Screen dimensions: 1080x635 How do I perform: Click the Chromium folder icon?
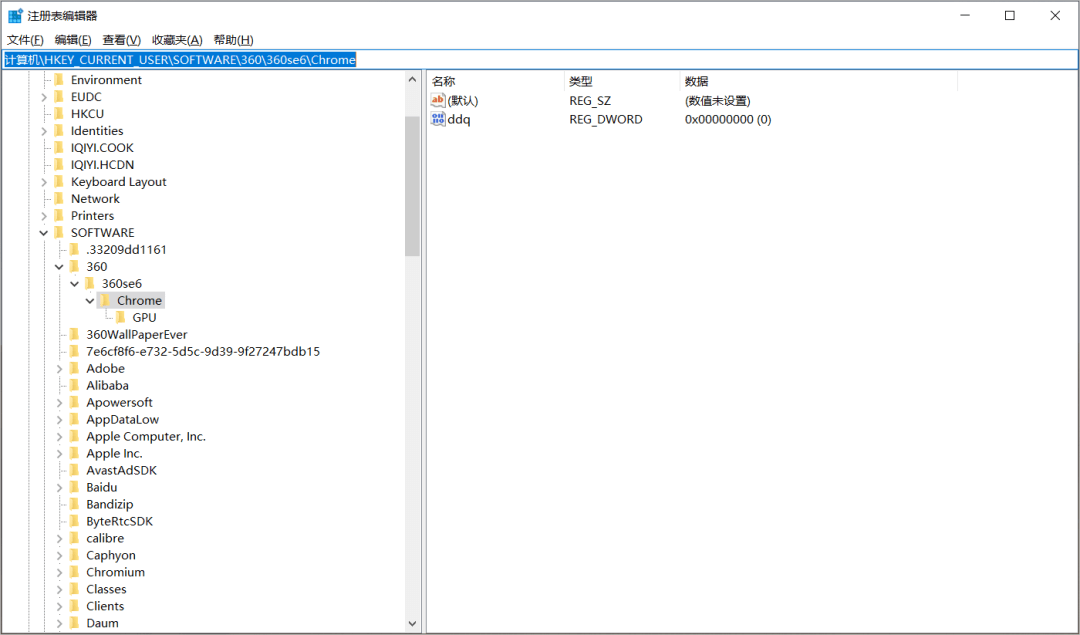74,572
